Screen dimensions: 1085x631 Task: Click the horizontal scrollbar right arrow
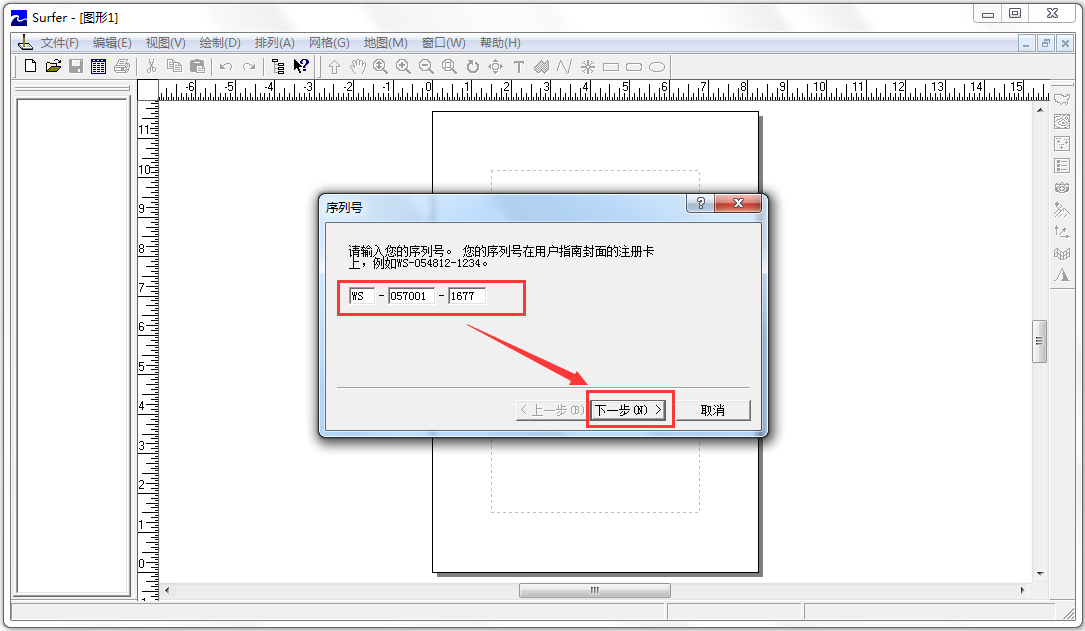(x=1023, y=590)
